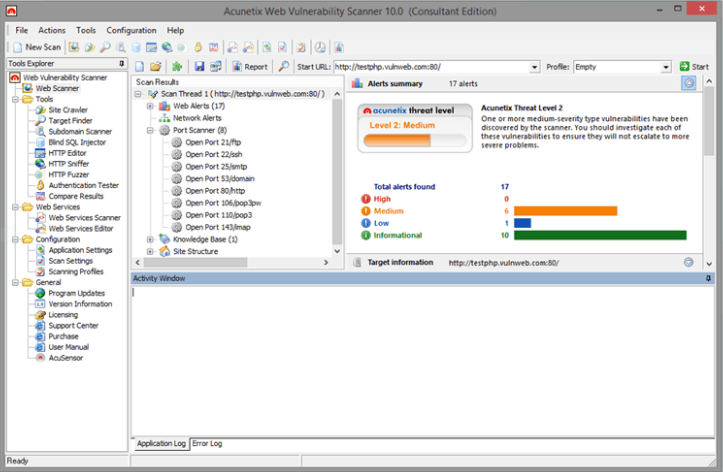Open the AcuSensor item under General

pyautogui.click(x=67, y=357)
